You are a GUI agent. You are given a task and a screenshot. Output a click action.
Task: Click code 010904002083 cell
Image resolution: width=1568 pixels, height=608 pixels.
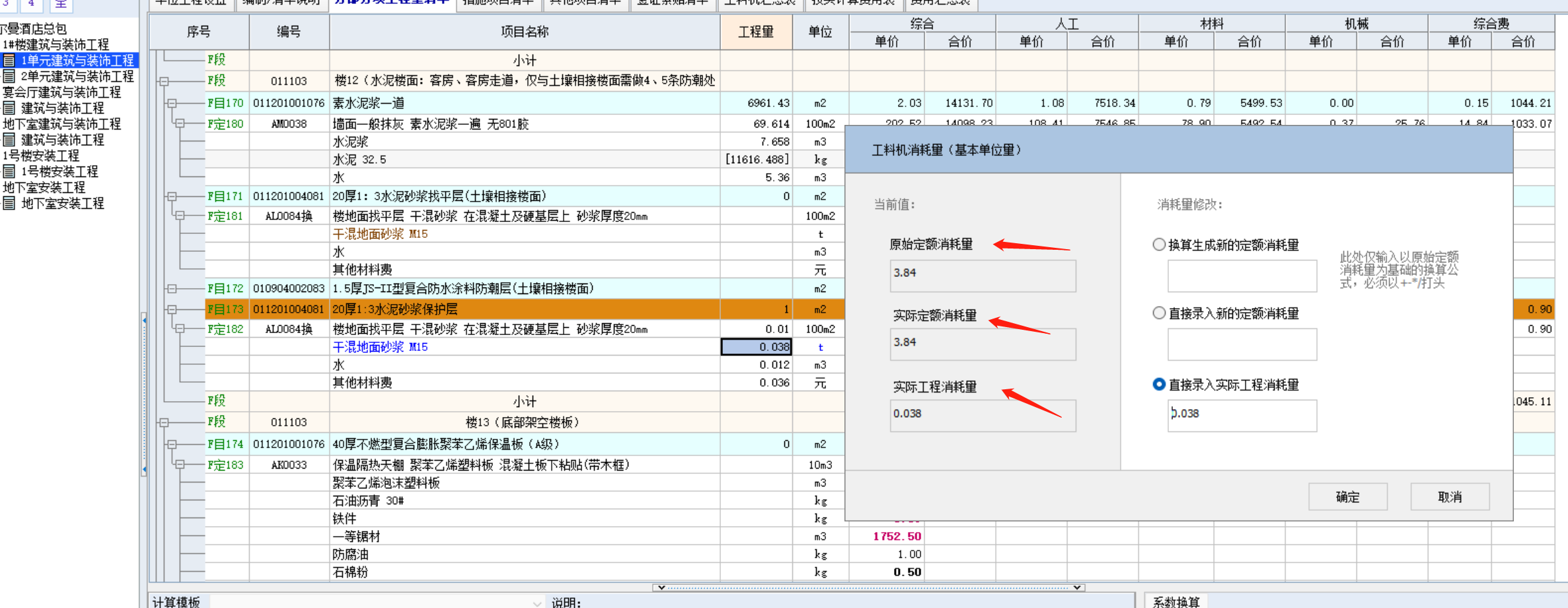[289, 289]
